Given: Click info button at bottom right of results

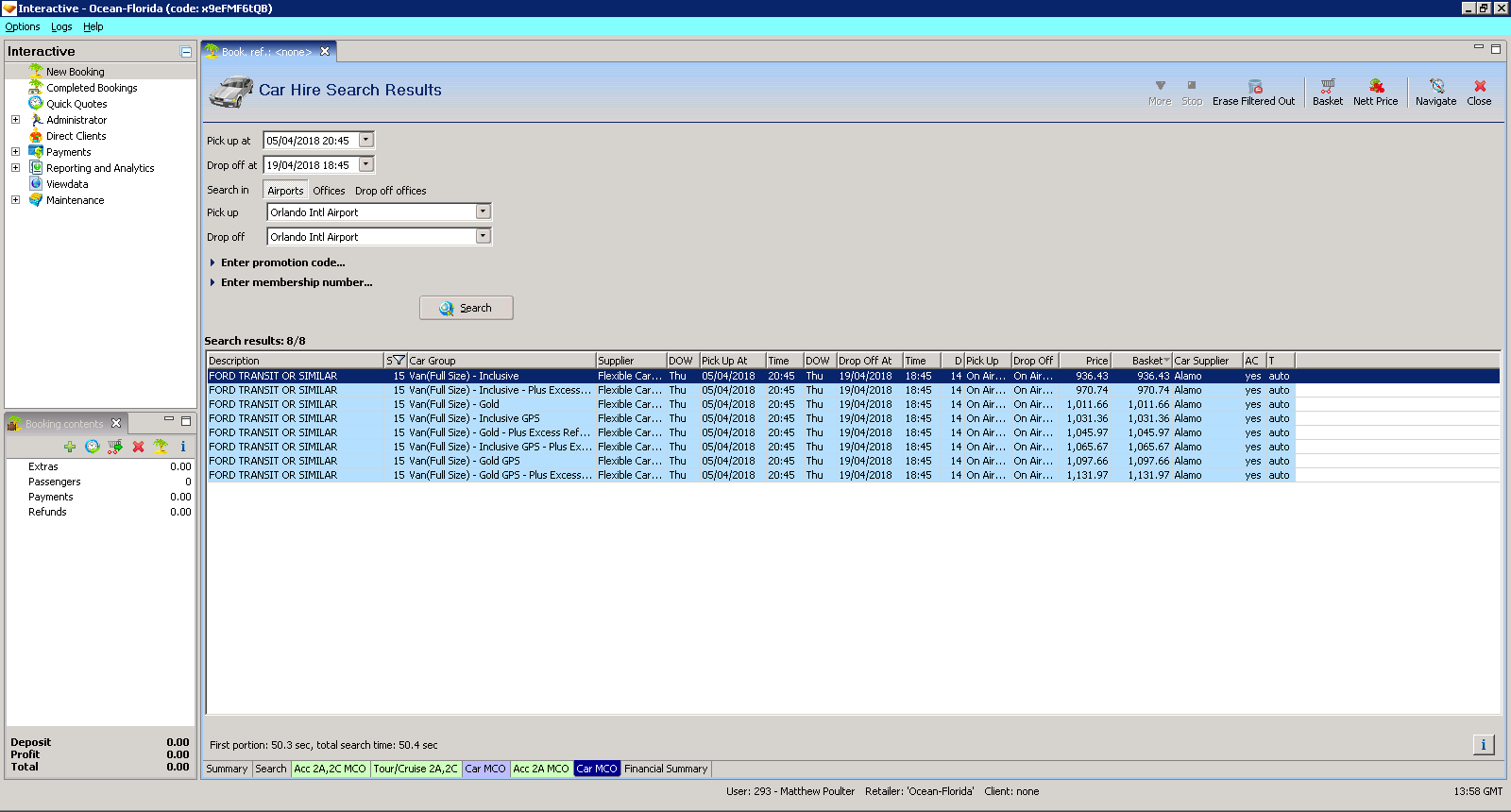Looking at the screenshot, I should click(1483, 745).
